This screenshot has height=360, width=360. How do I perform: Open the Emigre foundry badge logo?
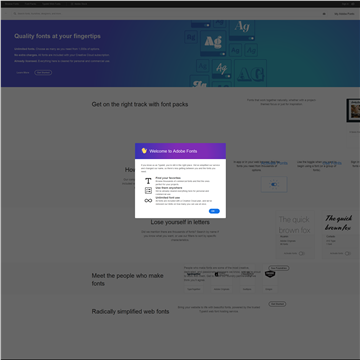click(x=270, y=274)
